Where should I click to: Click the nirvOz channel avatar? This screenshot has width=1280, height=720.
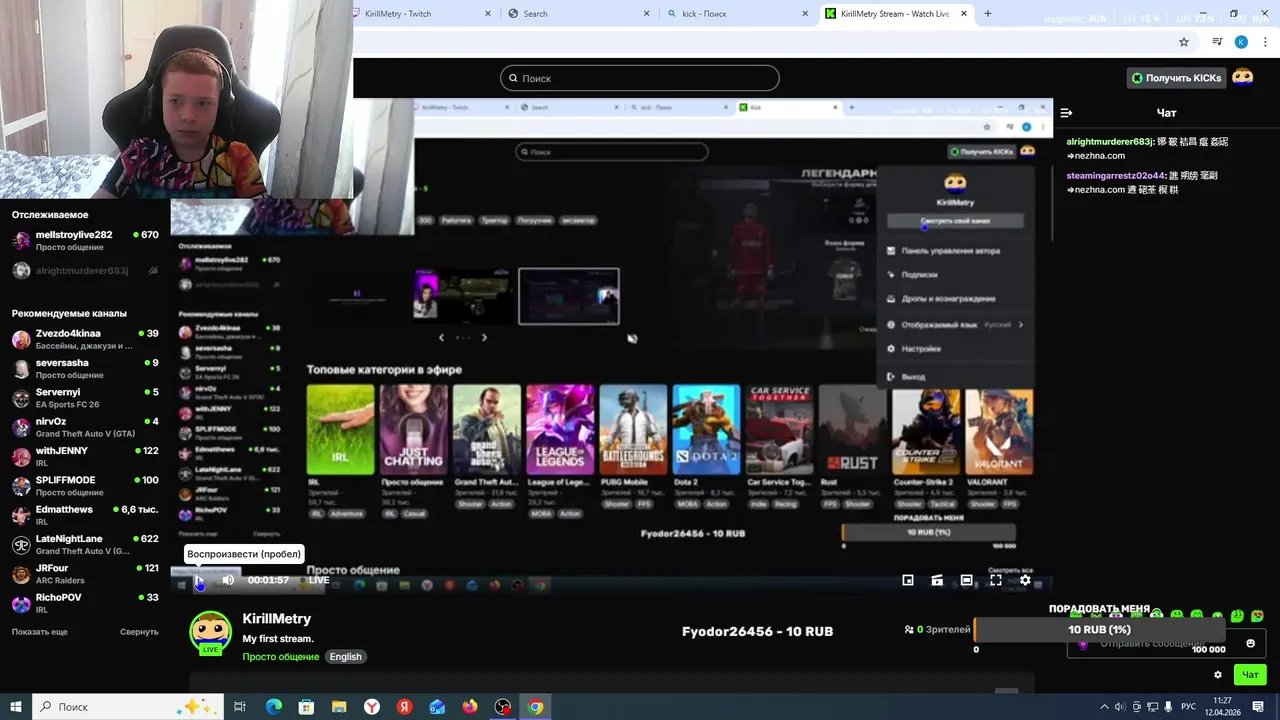(21, 427)
